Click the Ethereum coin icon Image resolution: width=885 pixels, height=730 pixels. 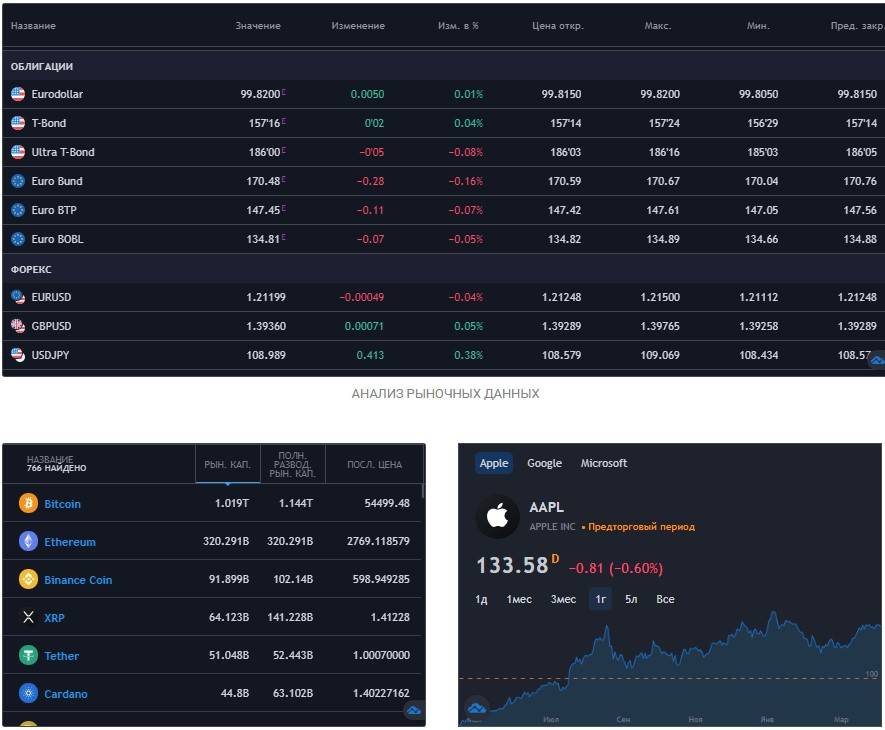point(28,542)
